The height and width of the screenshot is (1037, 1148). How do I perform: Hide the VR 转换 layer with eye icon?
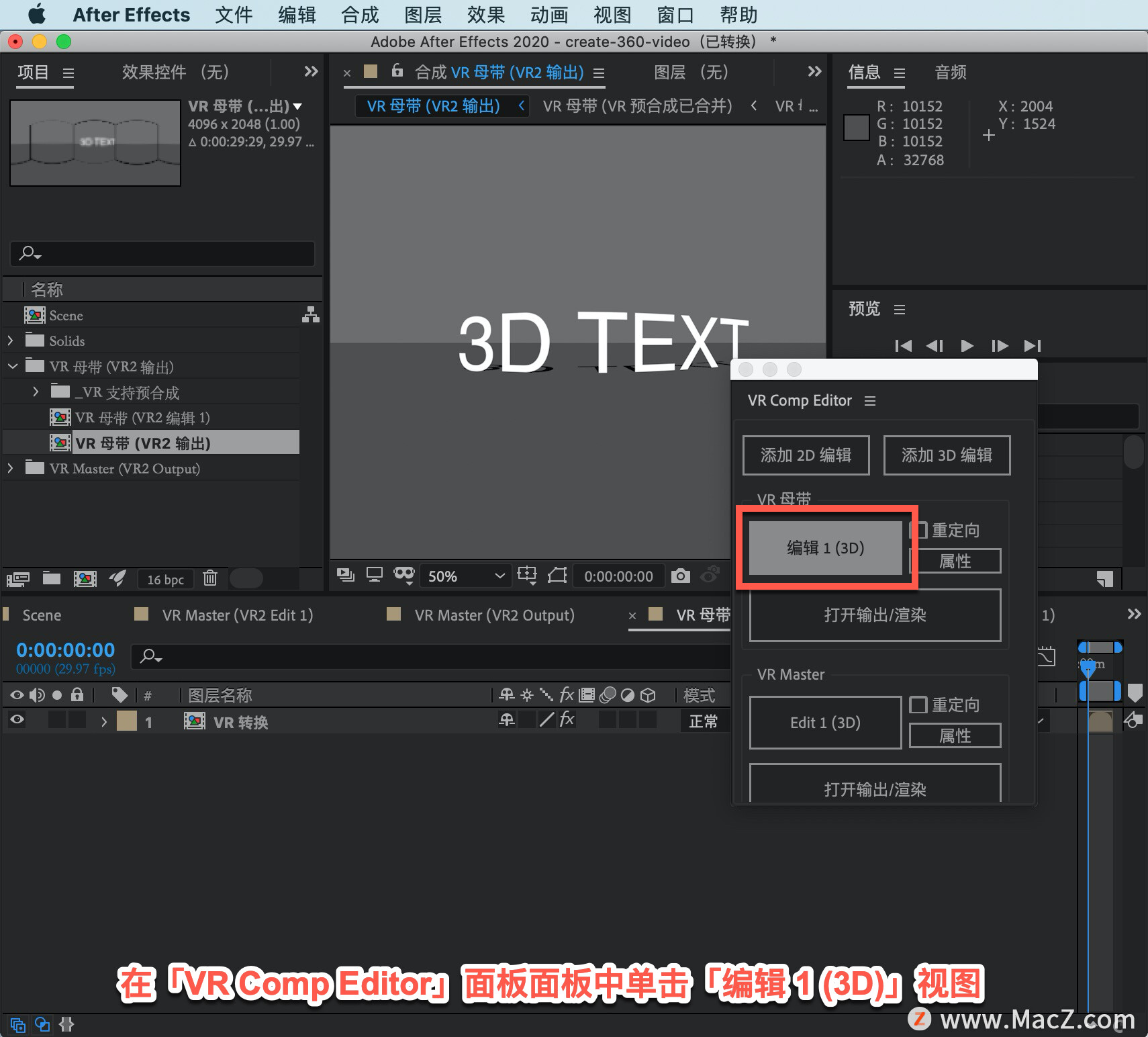point(17,720)
